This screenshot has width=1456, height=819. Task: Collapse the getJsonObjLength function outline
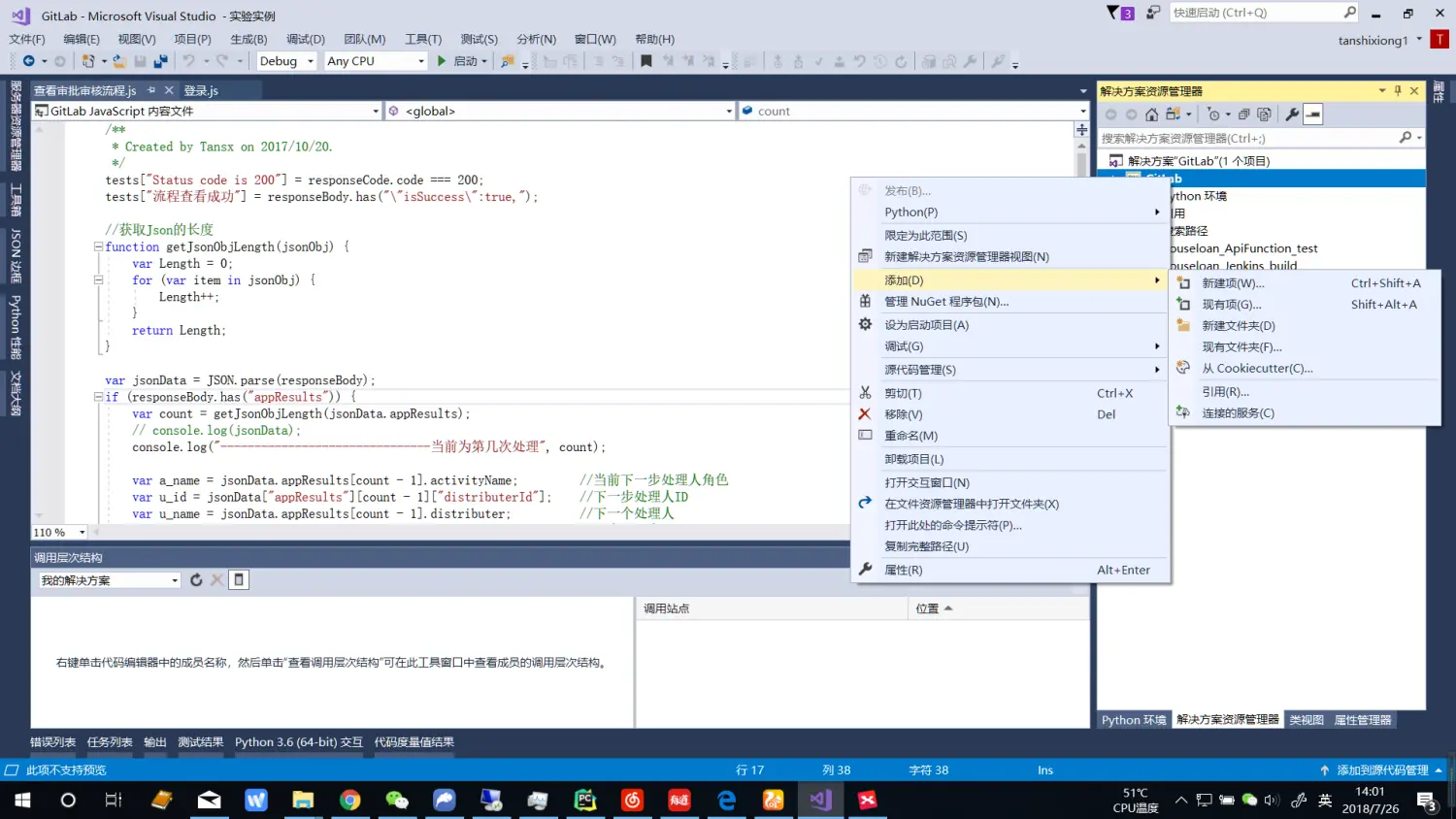pyautogui.click(x=98, y=246)
